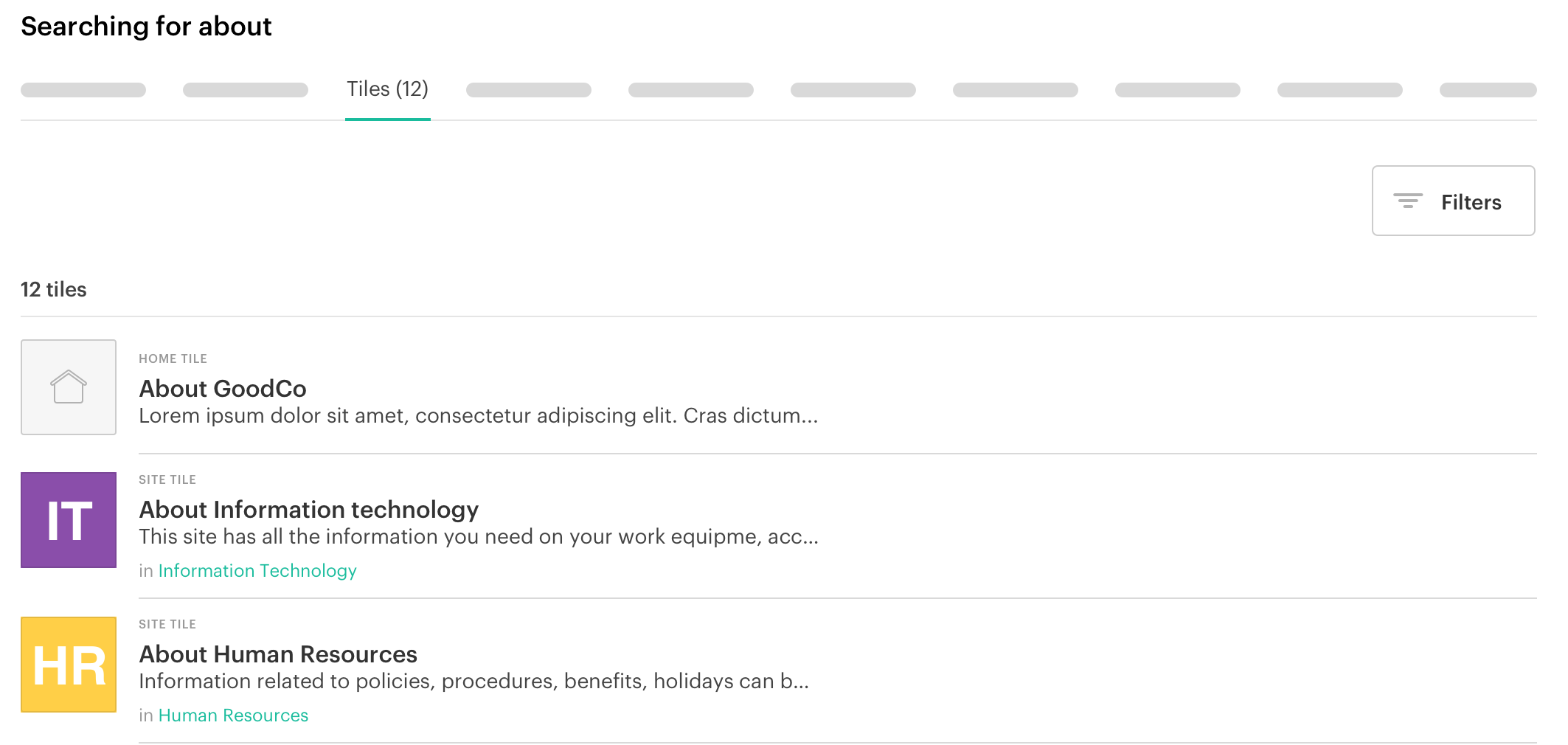Click the 'Information related to policies' description
The width and height of the screenshot is (1568, 745).
[x=473, y=682]
